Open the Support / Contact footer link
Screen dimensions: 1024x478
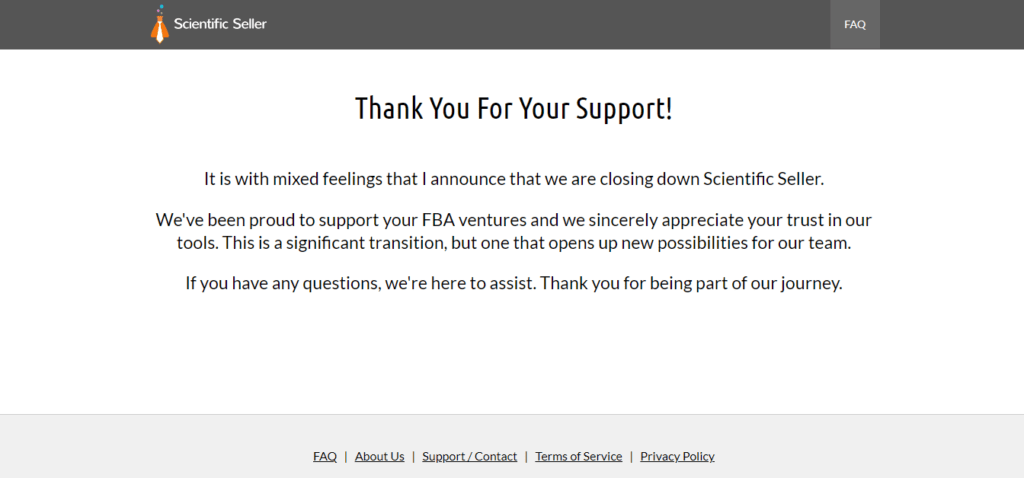coord(469,456)
